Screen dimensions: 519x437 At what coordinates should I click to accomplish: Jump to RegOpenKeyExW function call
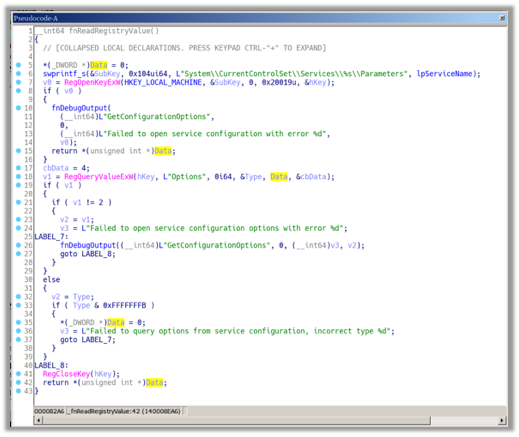[92, 82]
